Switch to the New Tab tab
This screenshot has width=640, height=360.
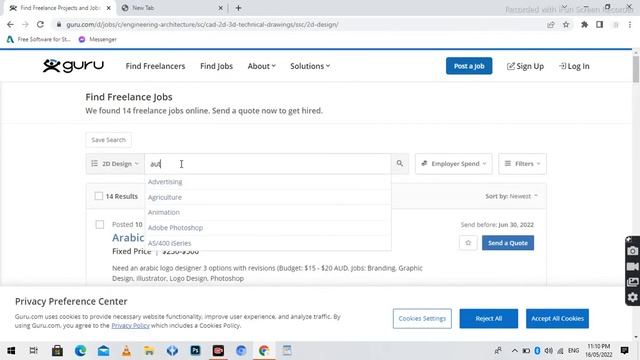[x=172, y=8]
